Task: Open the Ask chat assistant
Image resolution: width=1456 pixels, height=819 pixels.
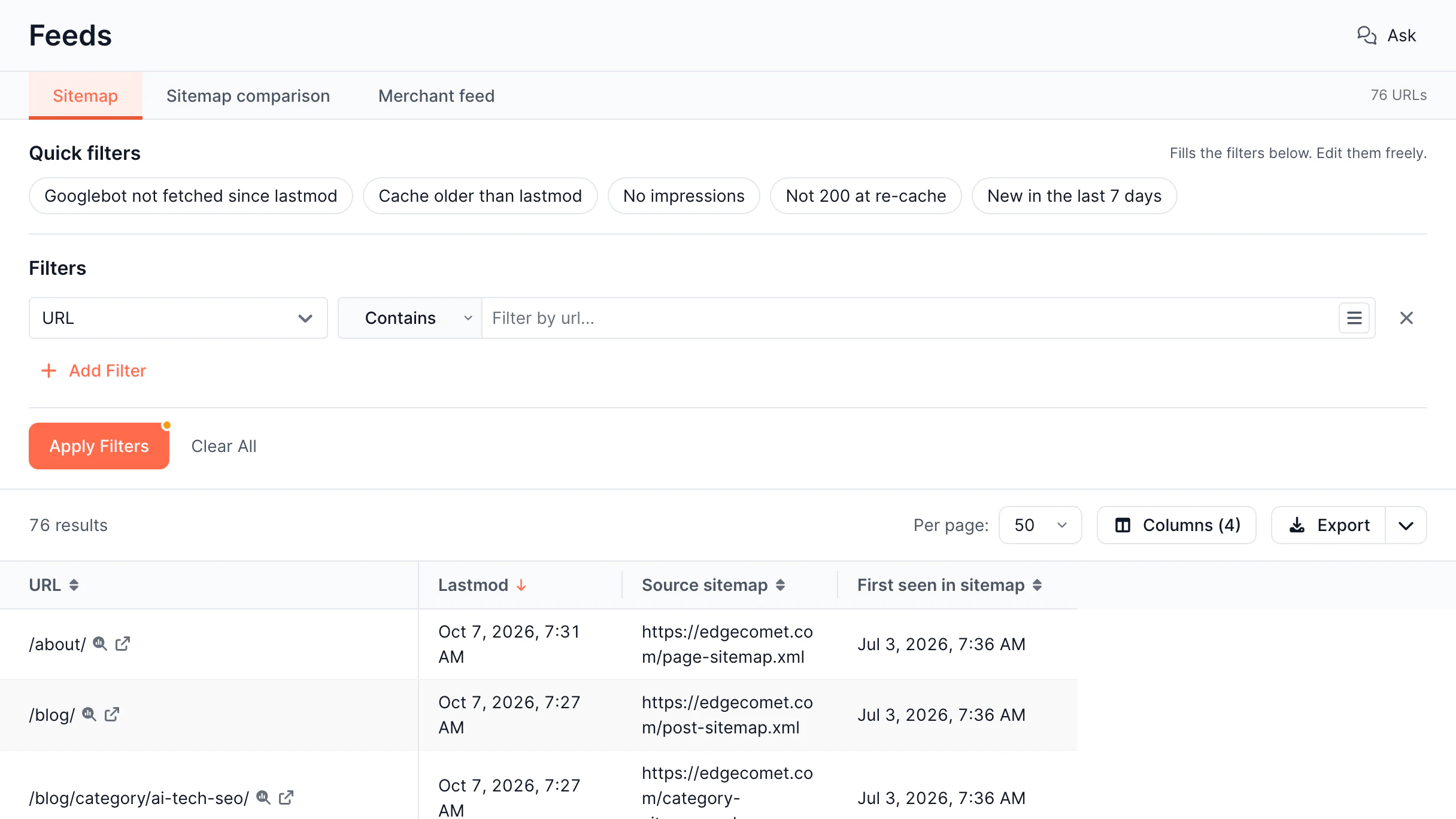Action: (x=1387, y=35)
